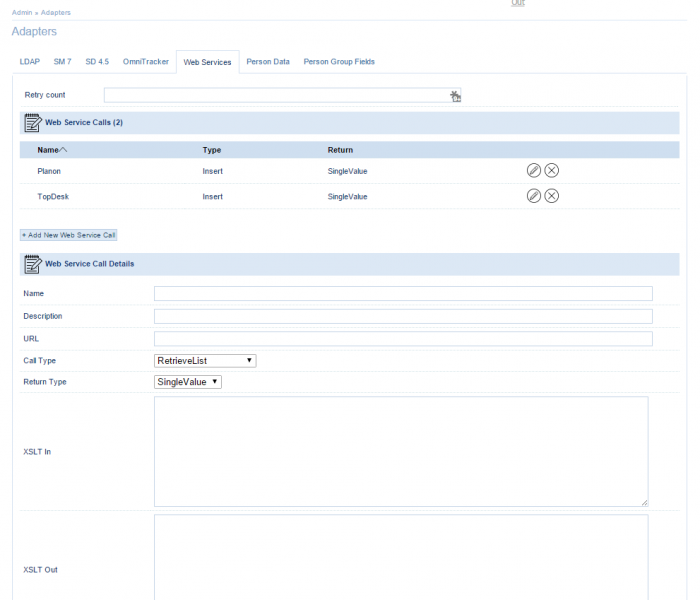This screenshot has height=600, width=700.
Task: Select the Planon row name
Action: pyautogui.click(x=49, y=171)
